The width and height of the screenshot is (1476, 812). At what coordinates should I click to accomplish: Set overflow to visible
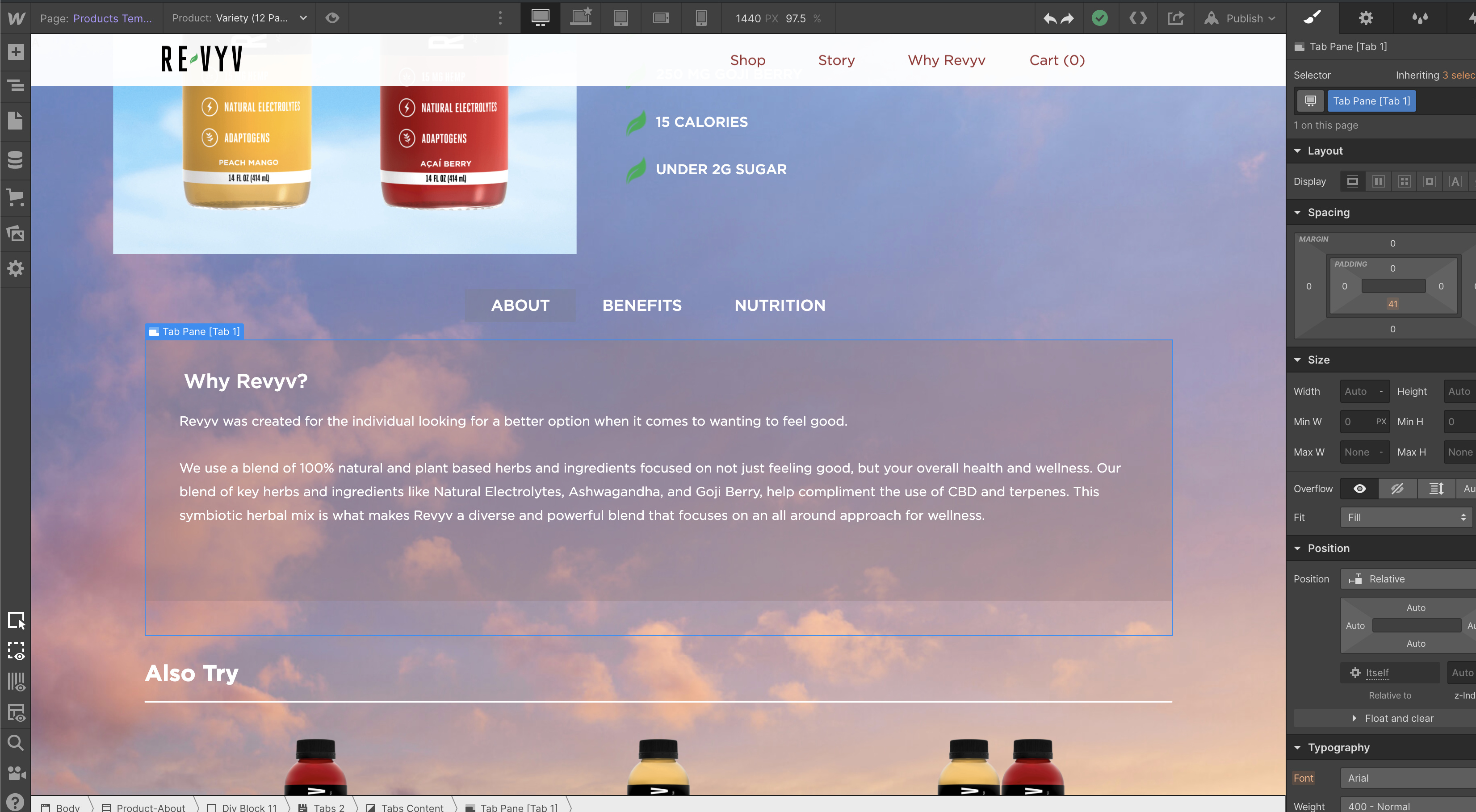point(1359,488)
